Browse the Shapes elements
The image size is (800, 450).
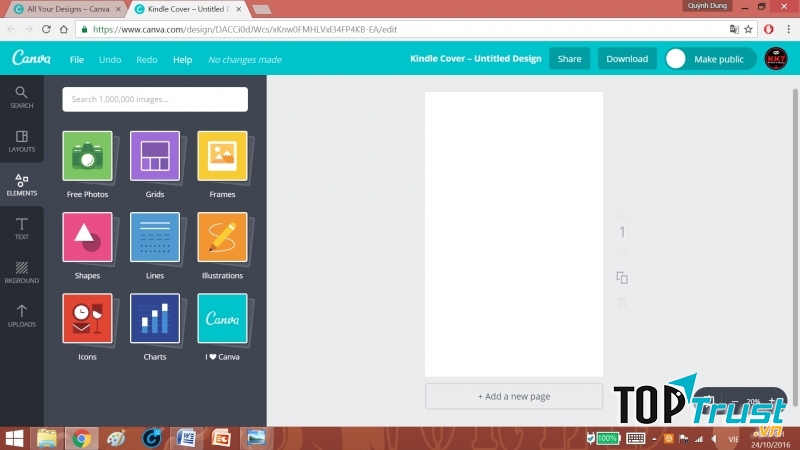87,237
